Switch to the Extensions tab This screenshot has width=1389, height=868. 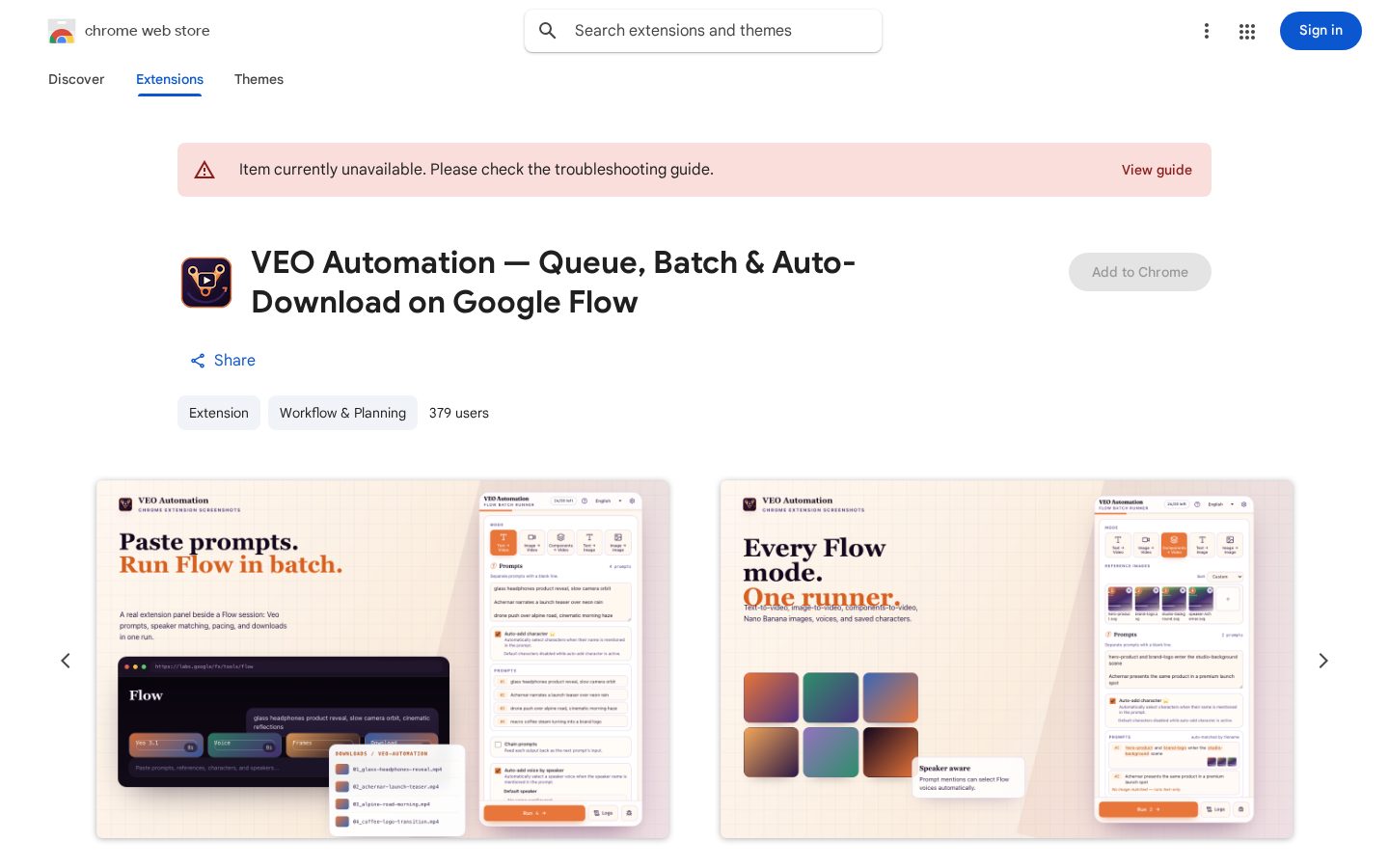click(170, 79)
